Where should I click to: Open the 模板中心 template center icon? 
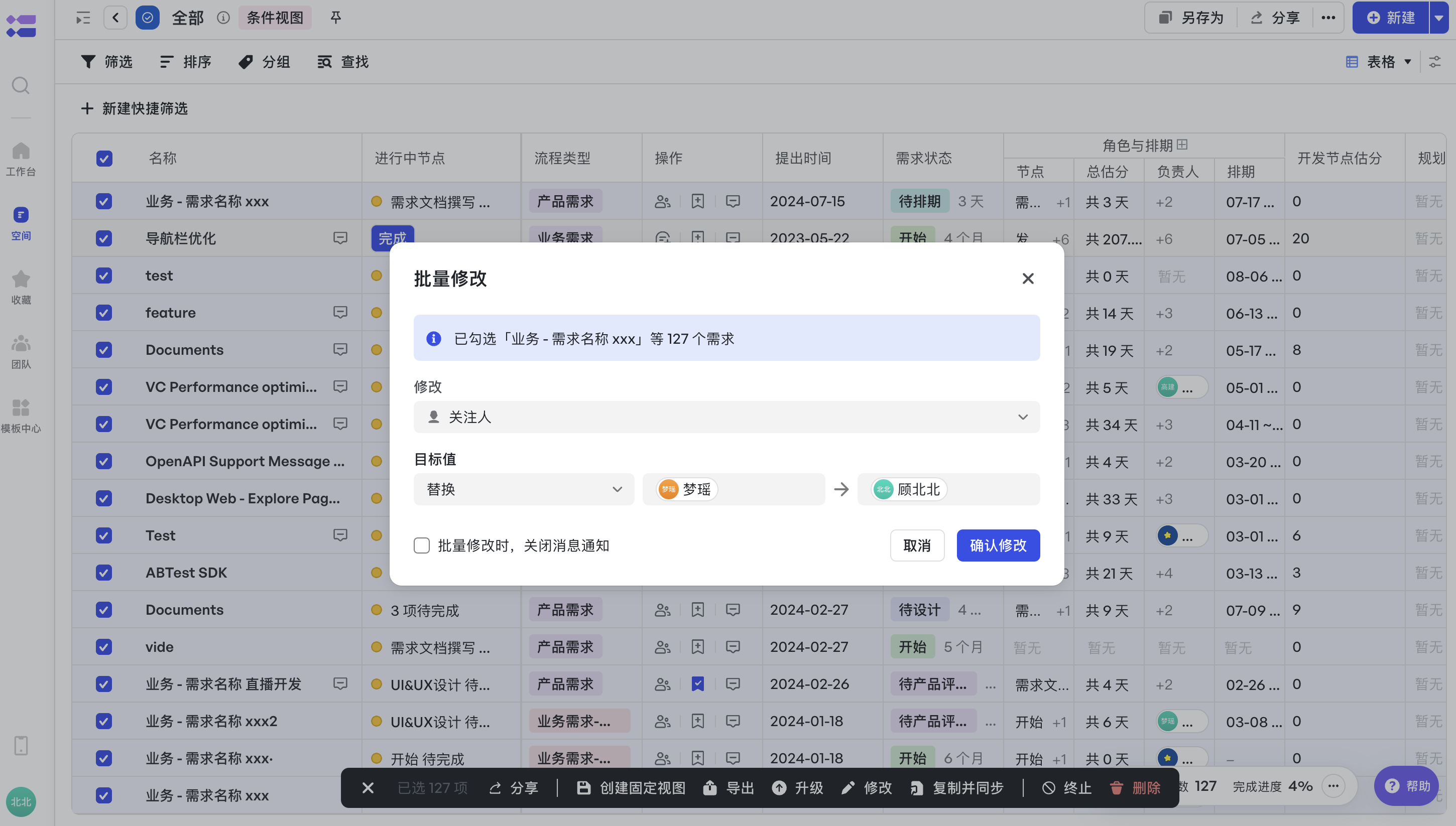[21, 416]
